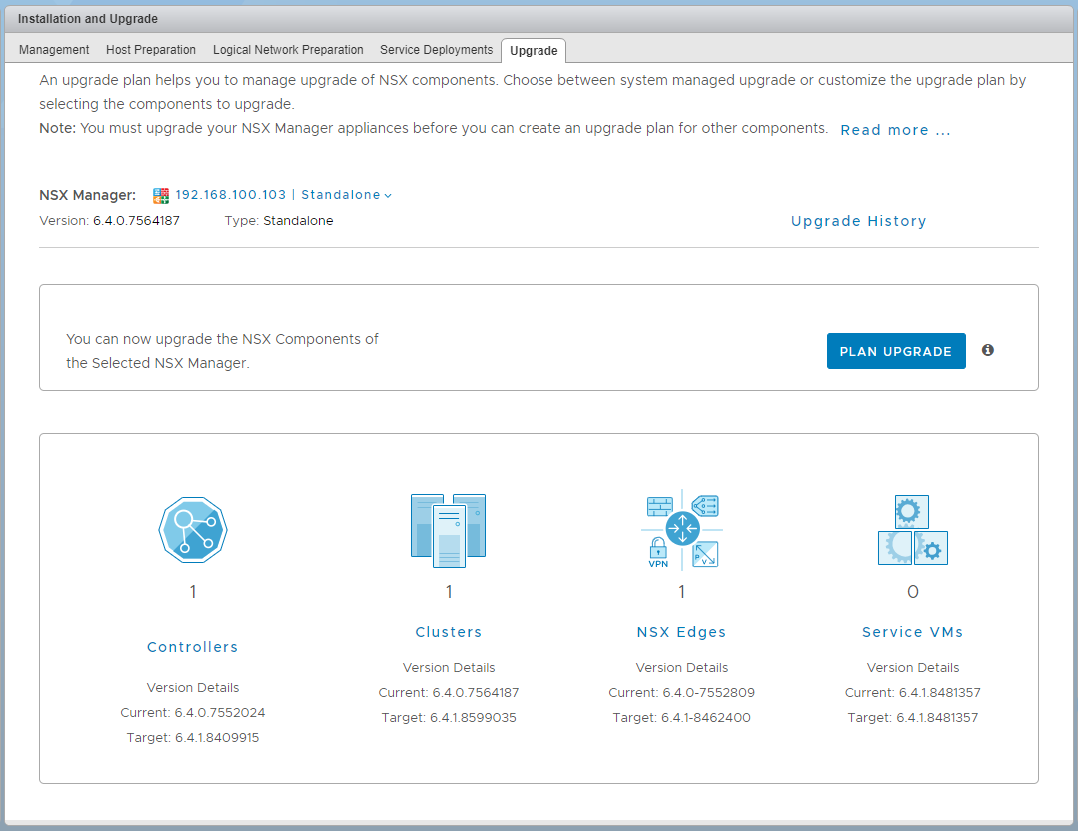Click the Service VMs count 0
Viewport: 1078px width, 831px height.
(912, 592)
